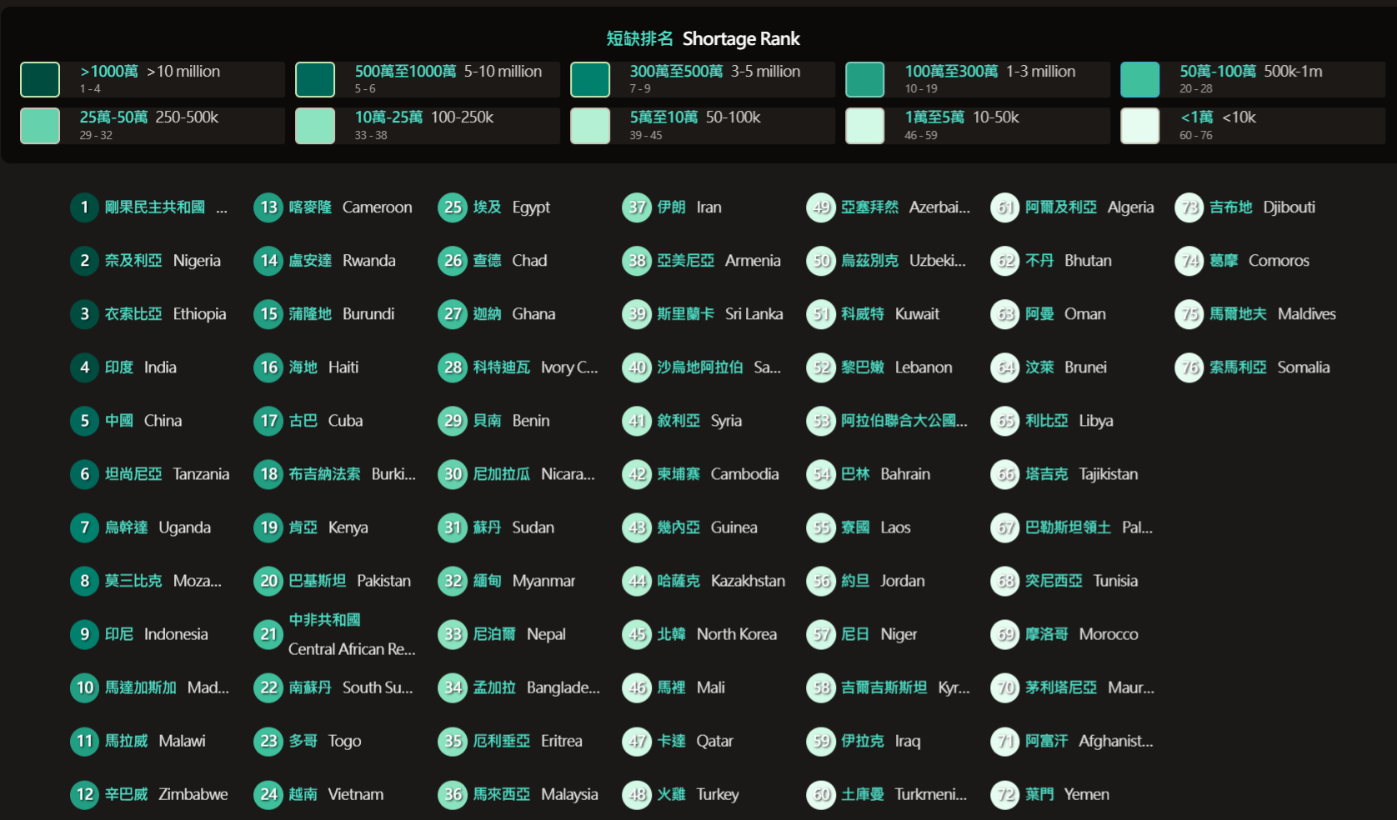Click the 250-500k legend entry text
This screenshot has width=1397, height=820.
[x=149, y=118]
